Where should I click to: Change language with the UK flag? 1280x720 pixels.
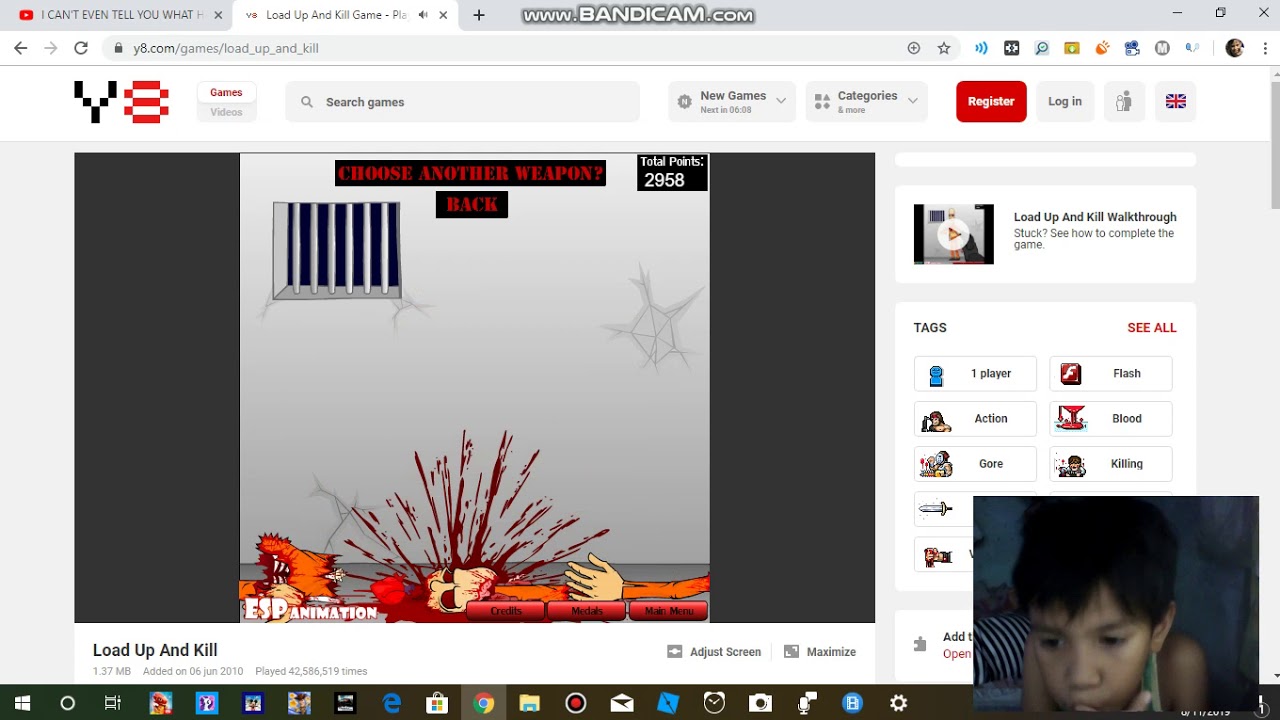1176,102
